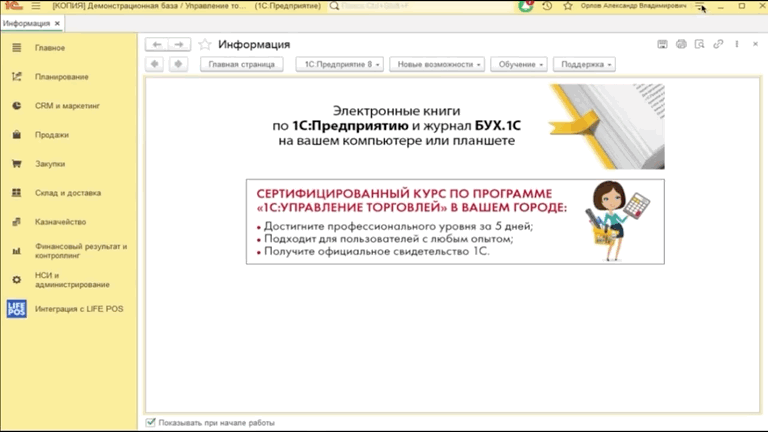Open CRM и маркетинг section
This screenshot has height=432, width=768.
[x=69, y=106]
